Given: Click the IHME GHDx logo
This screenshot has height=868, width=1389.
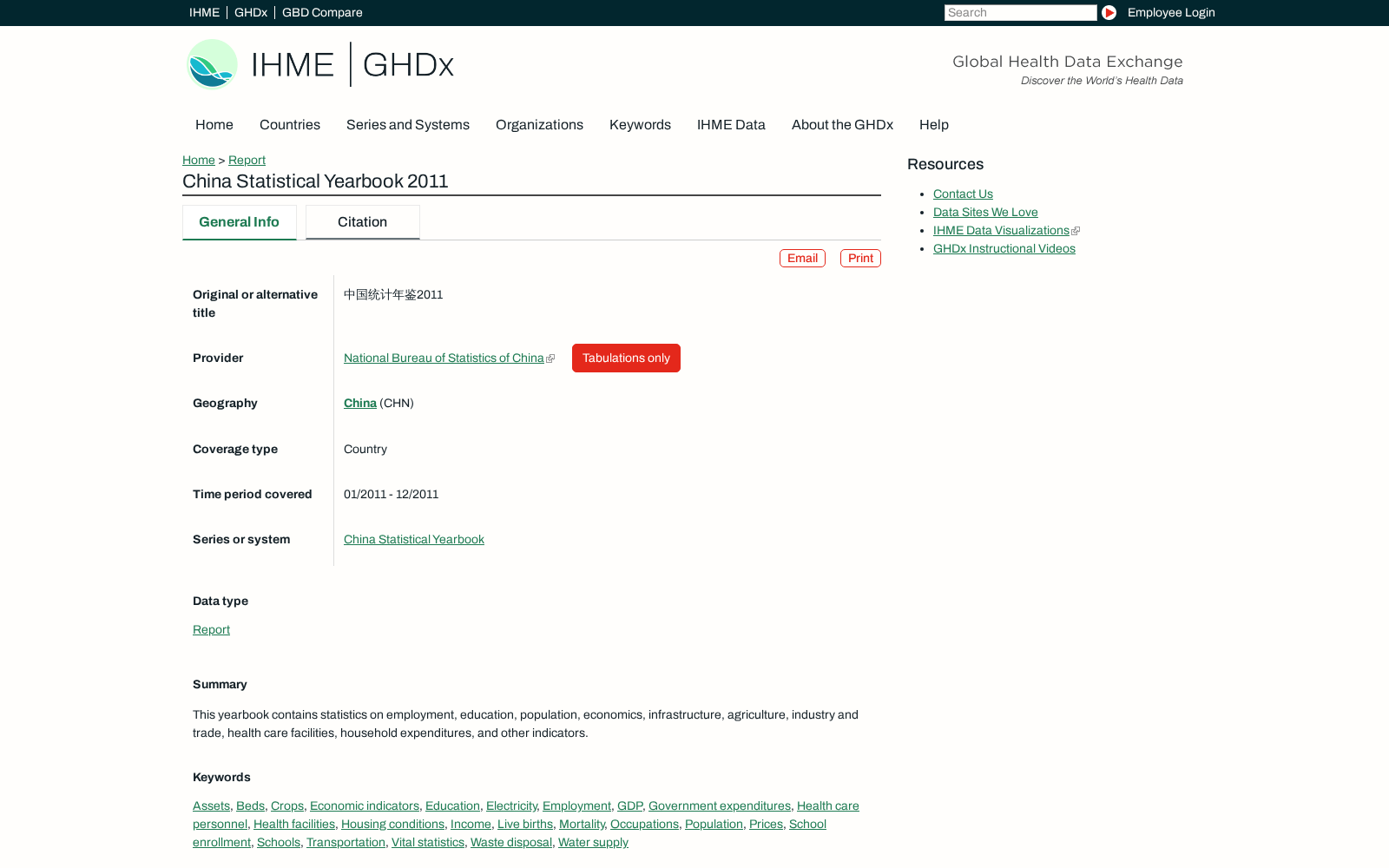Looking at the screenshot, I should click(x=320, y=64).
